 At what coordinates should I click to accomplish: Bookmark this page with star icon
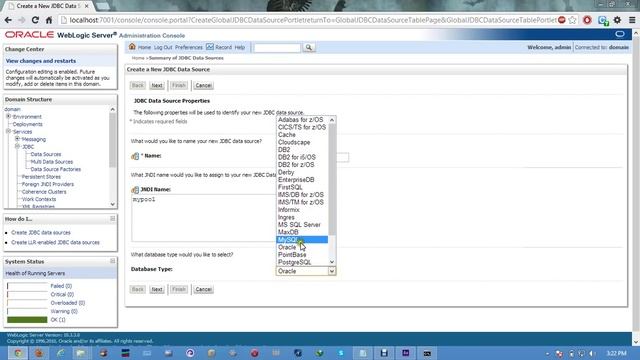coord(573,20)
